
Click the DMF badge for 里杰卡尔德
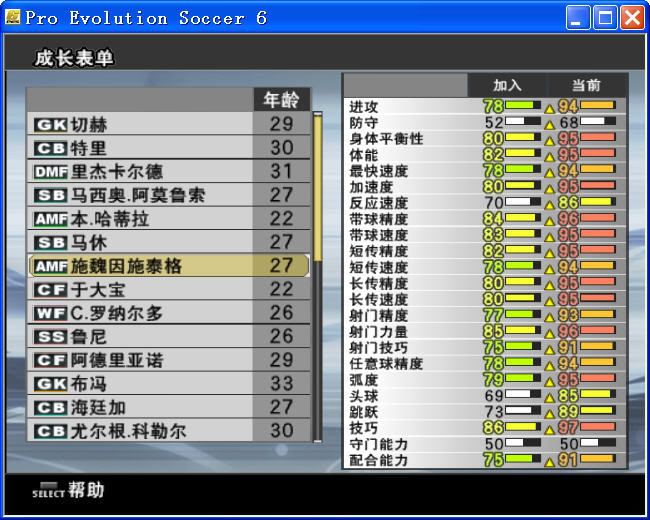point(50,171)
